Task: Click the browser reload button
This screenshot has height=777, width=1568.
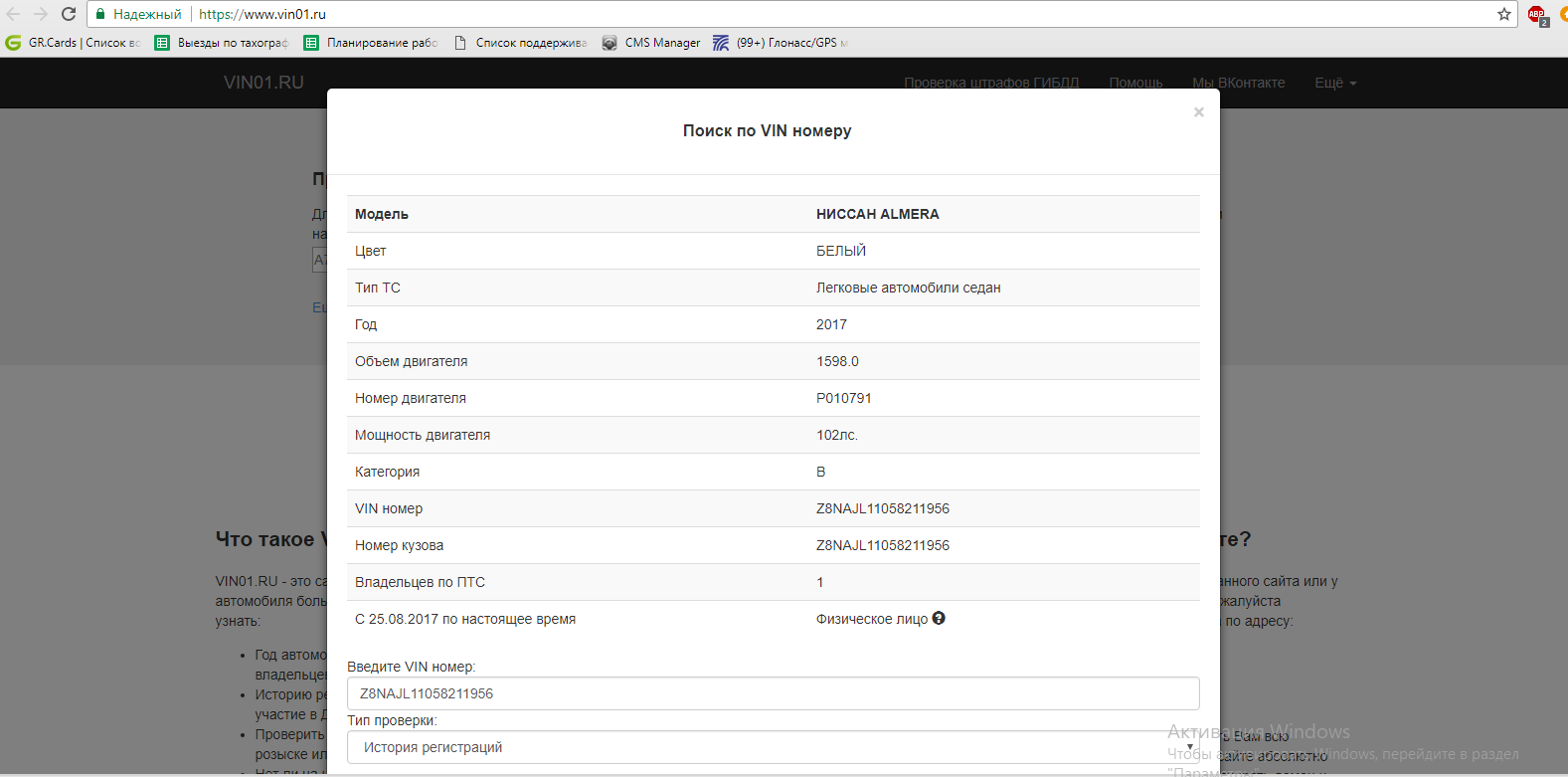Action: tap(69, 14)
